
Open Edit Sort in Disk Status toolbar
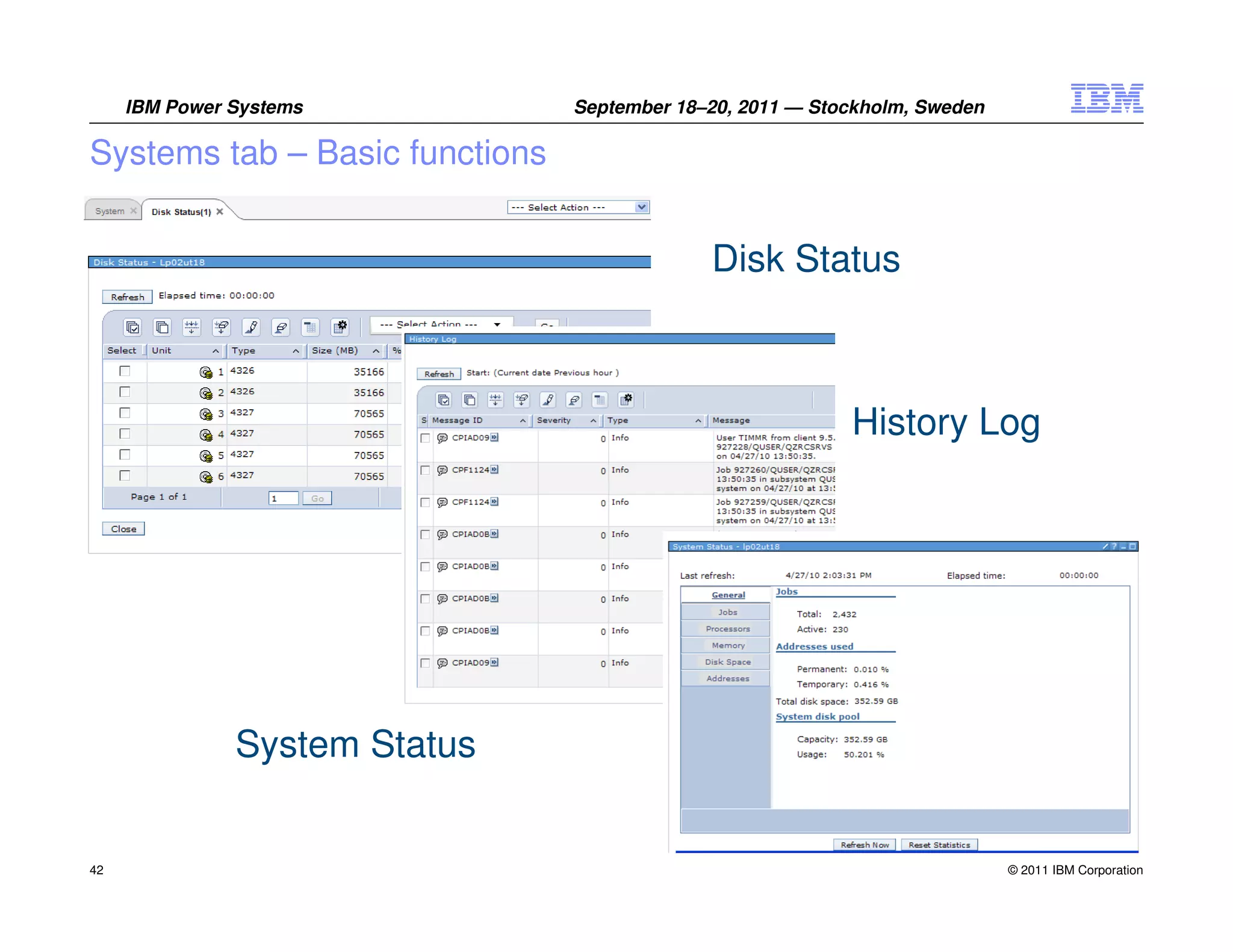point(251,327)
